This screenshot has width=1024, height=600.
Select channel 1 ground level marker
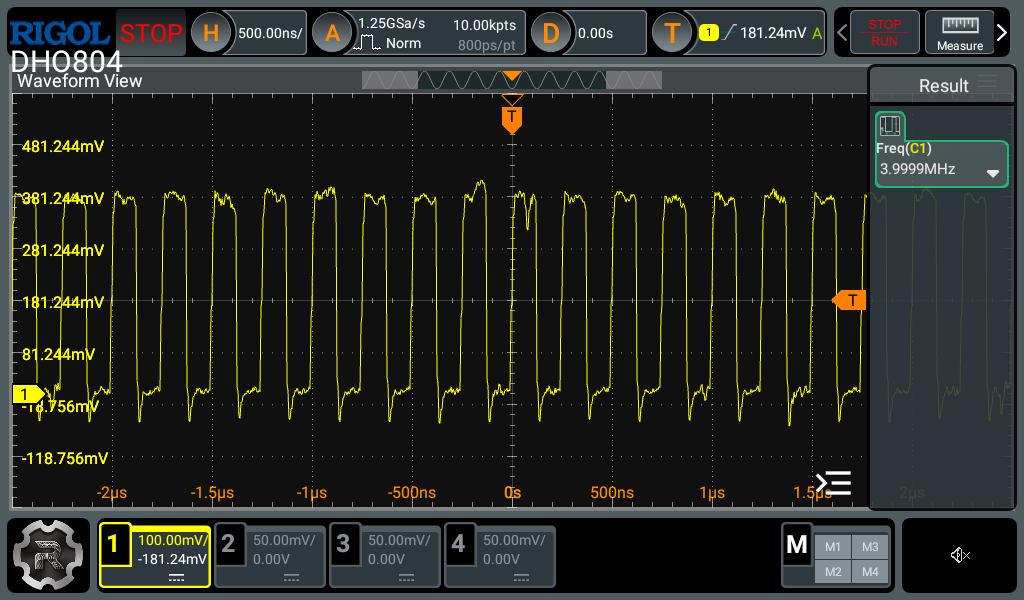tap(29, 394)
